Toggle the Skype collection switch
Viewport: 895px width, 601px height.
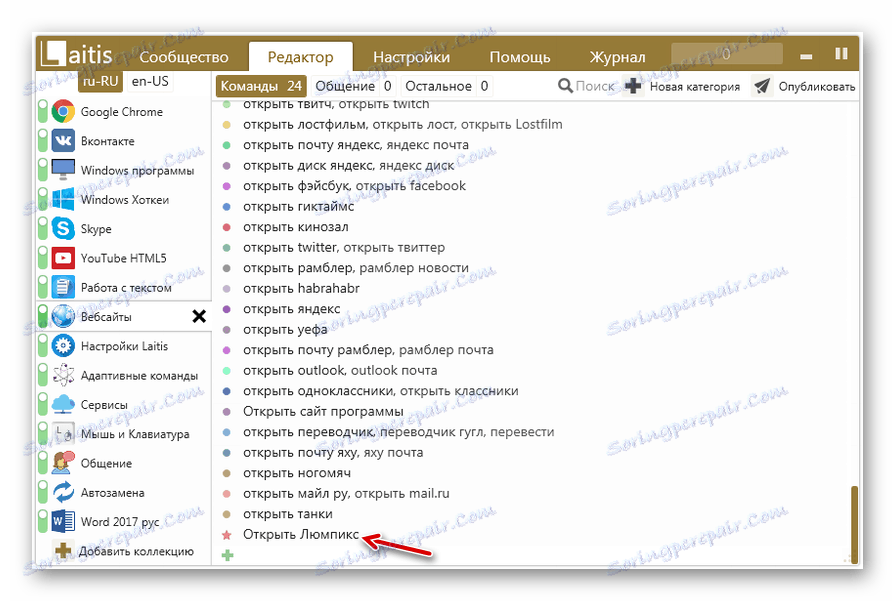pyautogui.click(x=43, y=229)
